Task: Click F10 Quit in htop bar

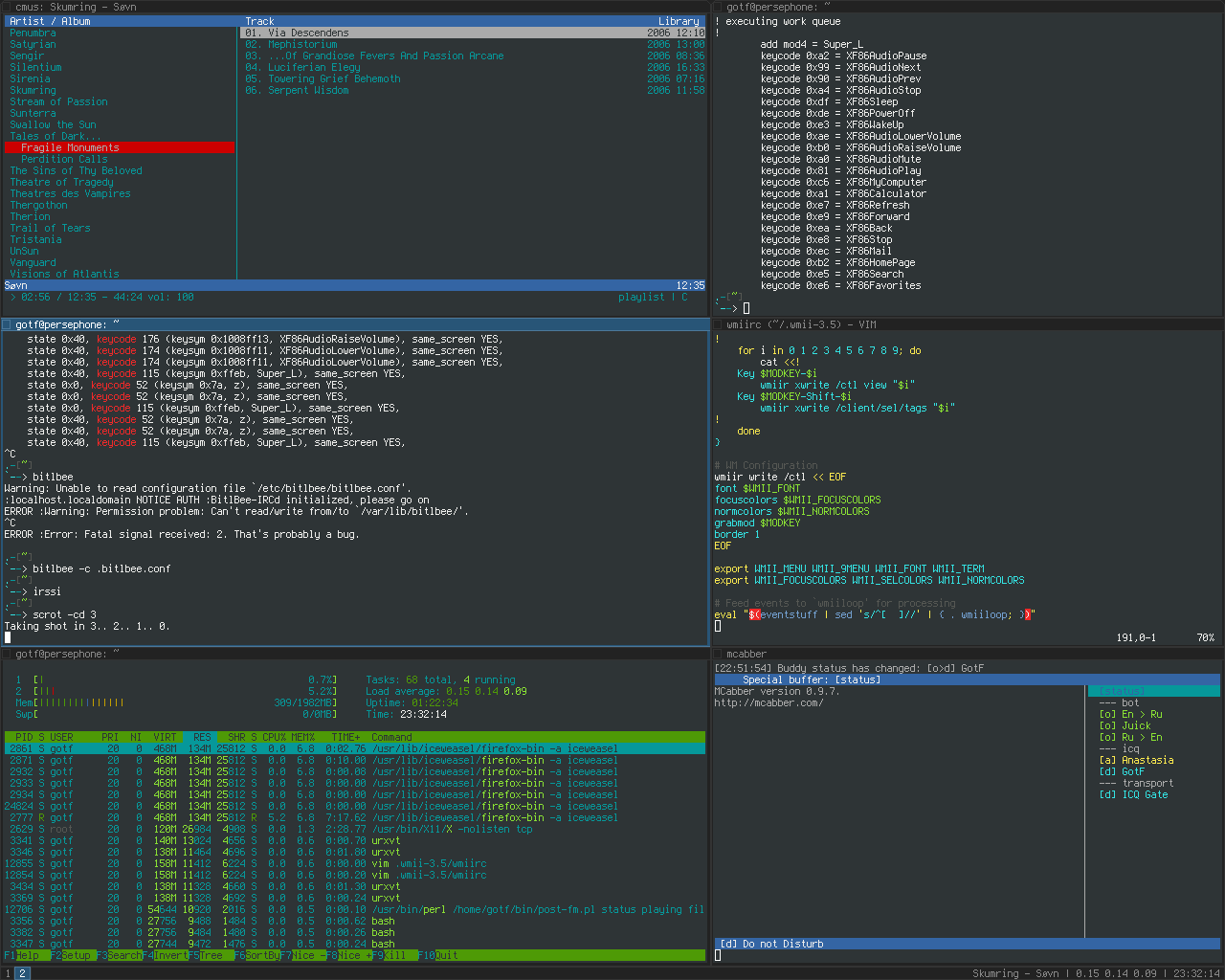Action: pyautogui.click(x=438, y=955)
